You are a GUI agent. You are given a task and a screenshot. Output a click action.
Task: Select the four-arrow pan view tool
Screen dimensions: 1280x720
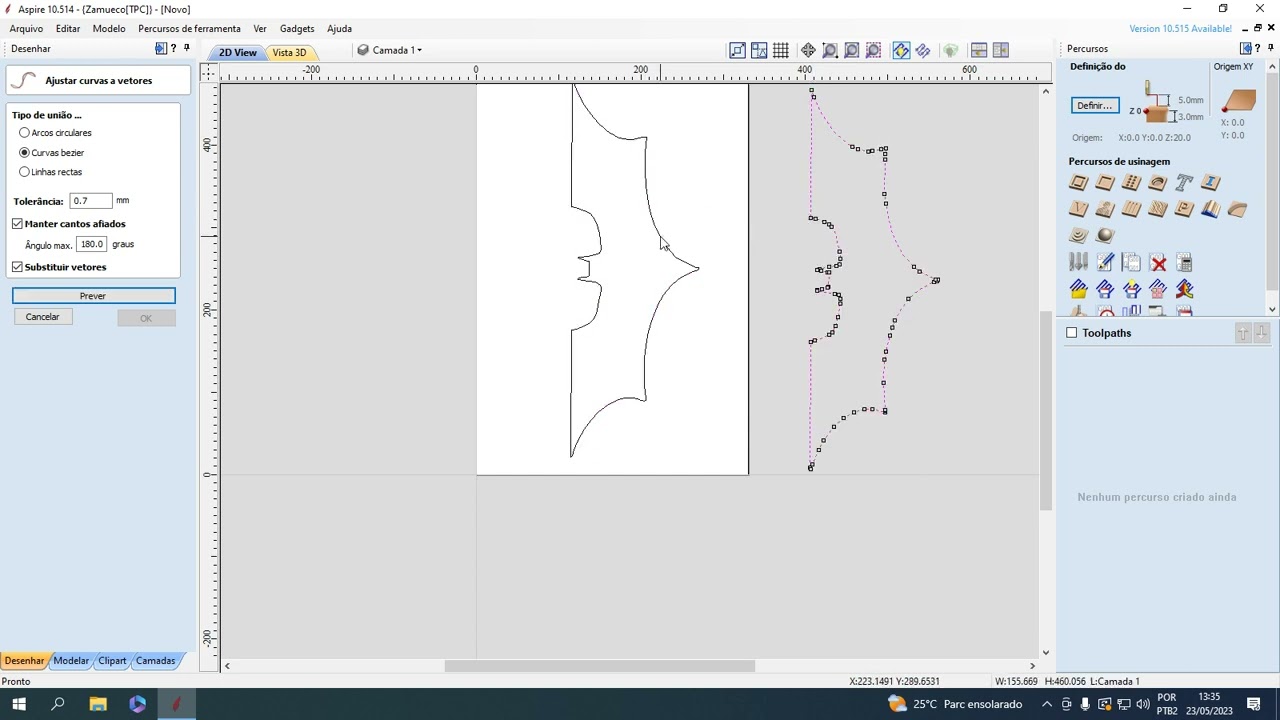click(808, 50)
